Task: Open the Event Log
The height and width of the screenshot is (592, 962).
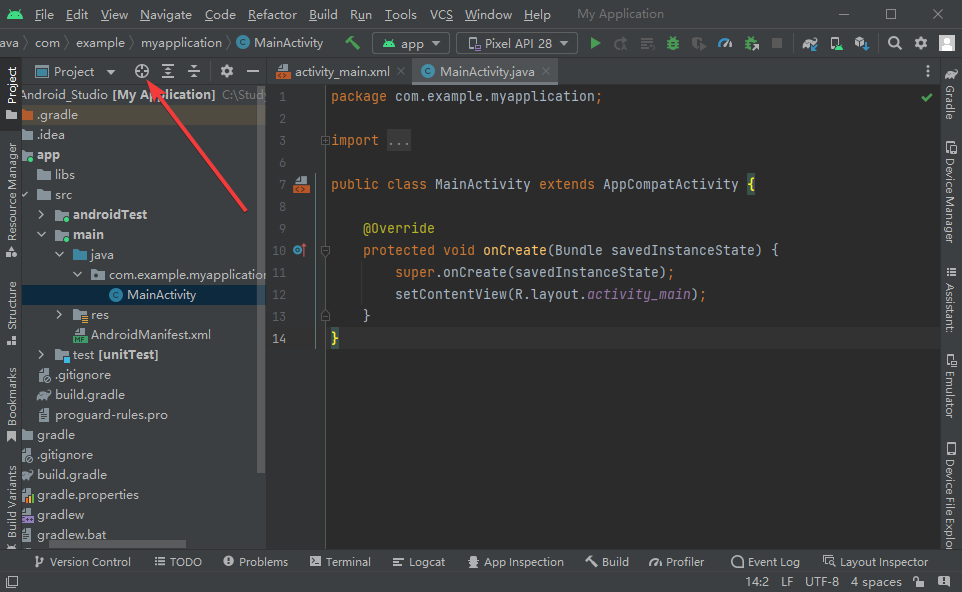Action: (x=766, y=561)
